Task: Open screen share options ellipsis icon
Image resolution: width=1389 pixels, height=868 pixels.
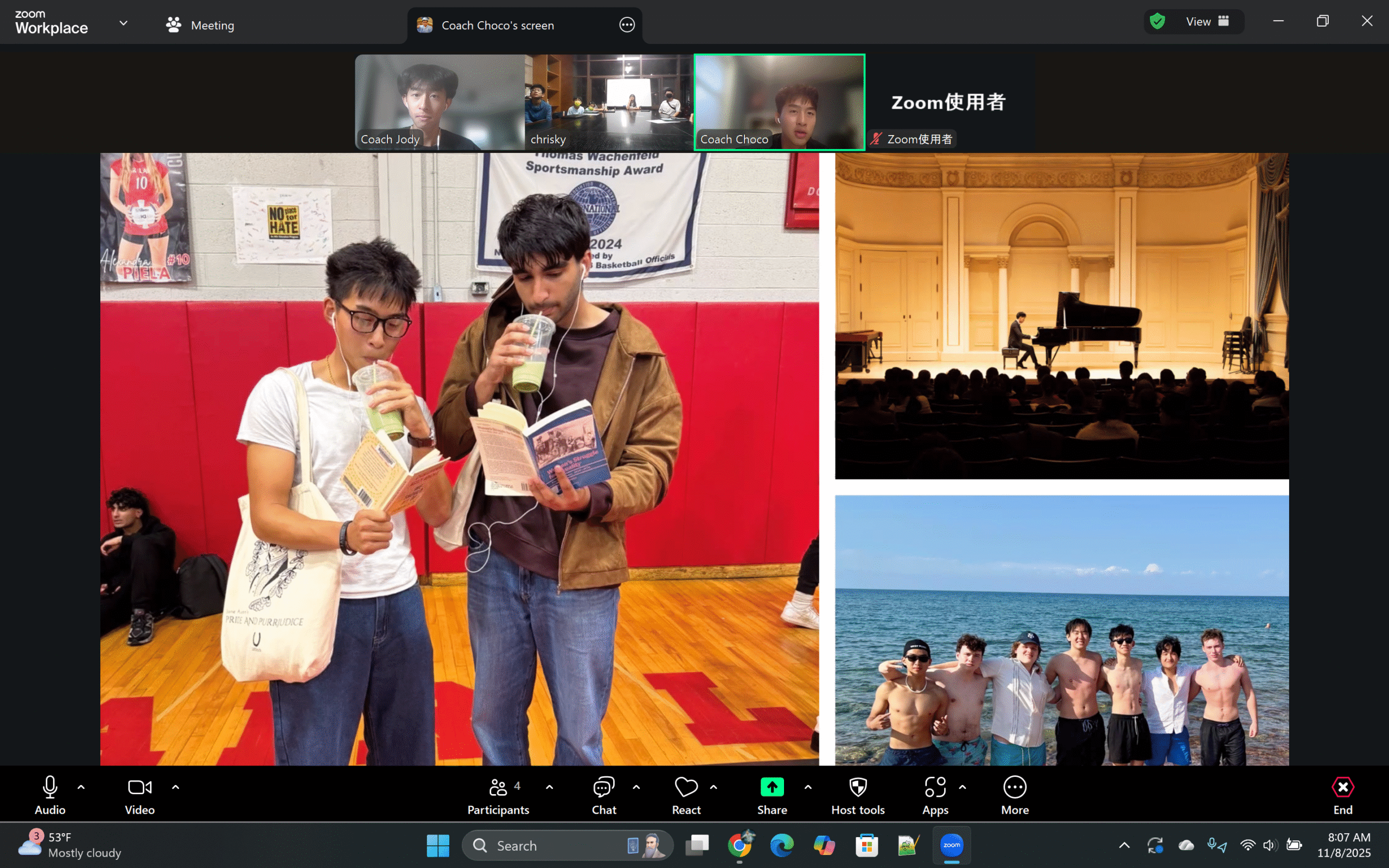Action: click(627, 25)
